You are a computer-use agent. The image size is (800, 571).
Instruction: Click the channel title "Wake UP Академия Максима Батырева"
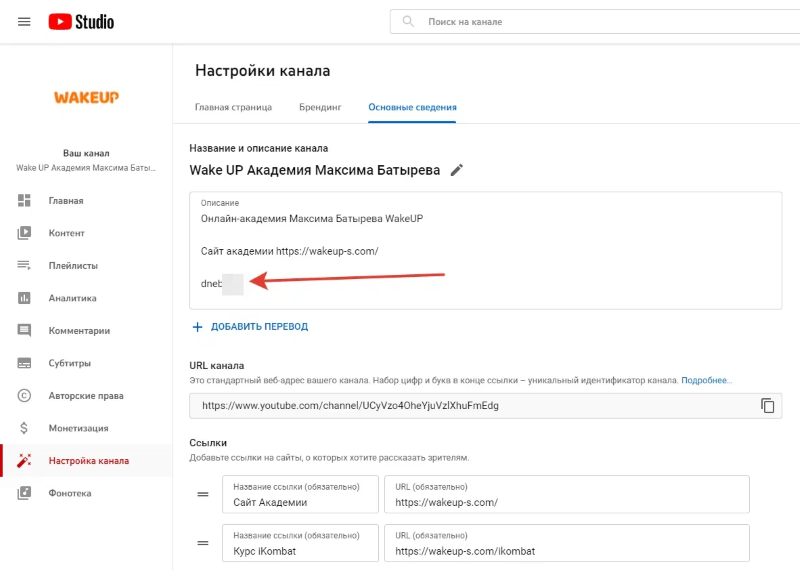pyautogui.click(x=314, y=170)
